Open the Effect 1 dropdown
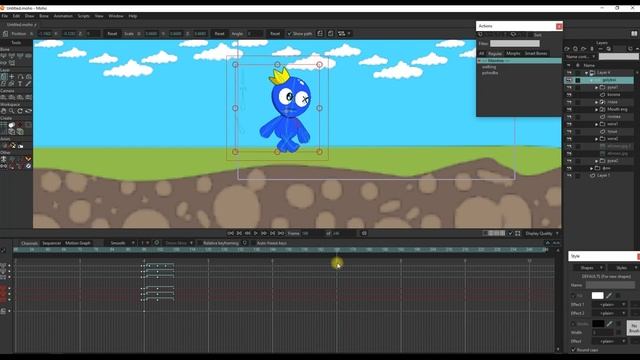 [x=609, y=304]
